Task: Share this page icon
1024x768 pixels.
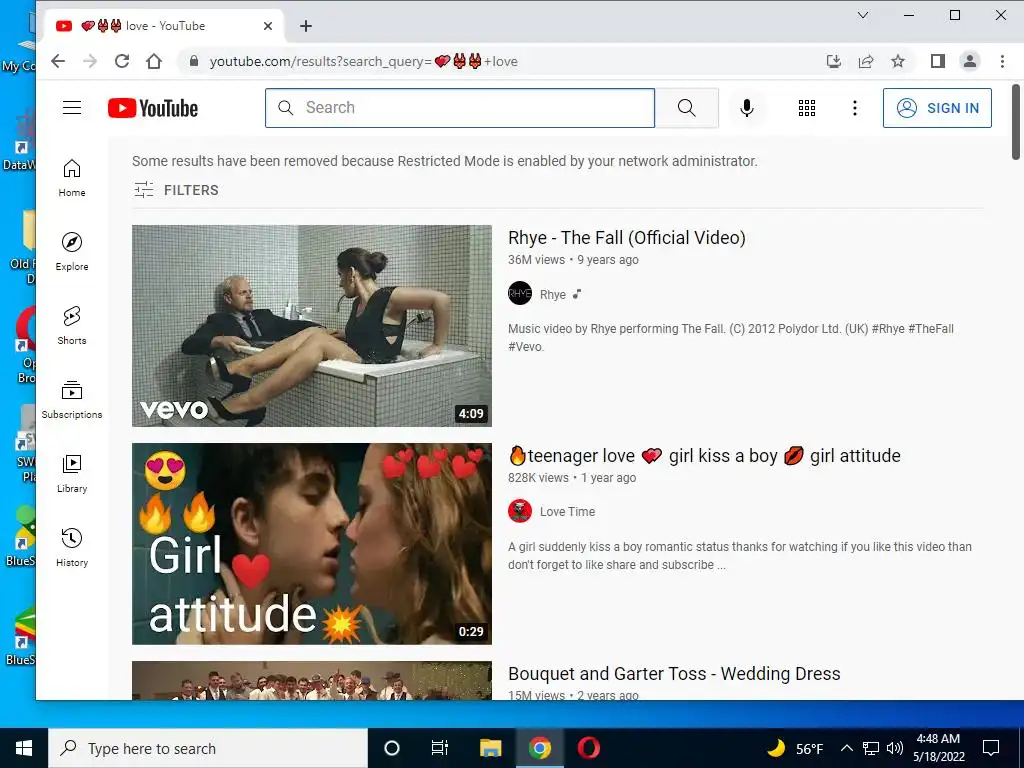Action: [x=866, y=61]
